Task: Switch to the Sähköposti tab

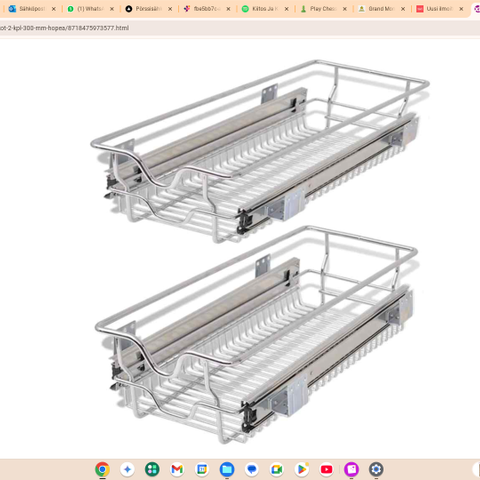Action: point(32,9)
